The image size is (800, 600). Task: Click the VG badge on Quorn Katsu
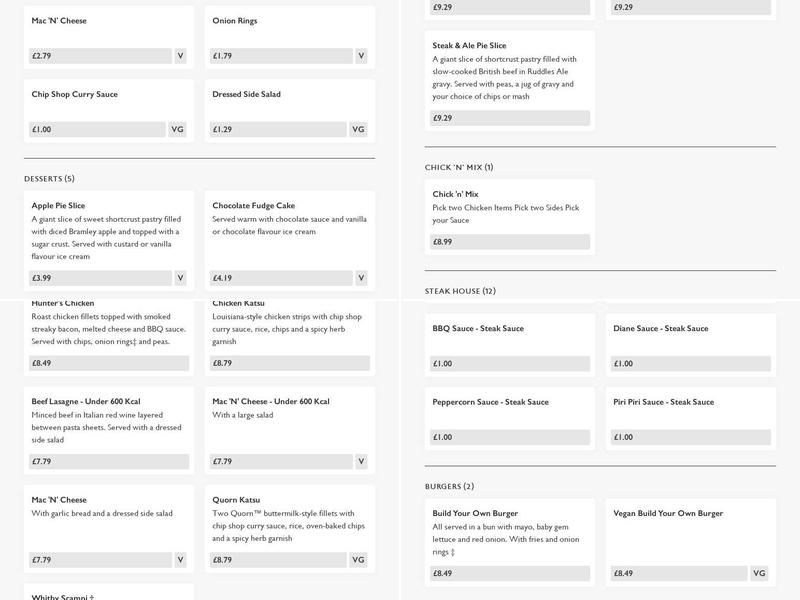tap(359, 561)
